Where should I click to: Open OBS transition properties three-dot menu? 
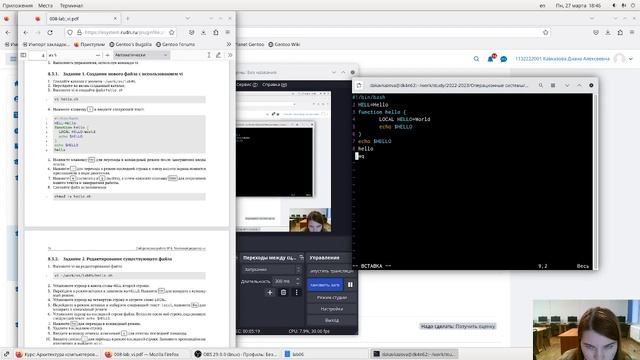tap(297, 292)
